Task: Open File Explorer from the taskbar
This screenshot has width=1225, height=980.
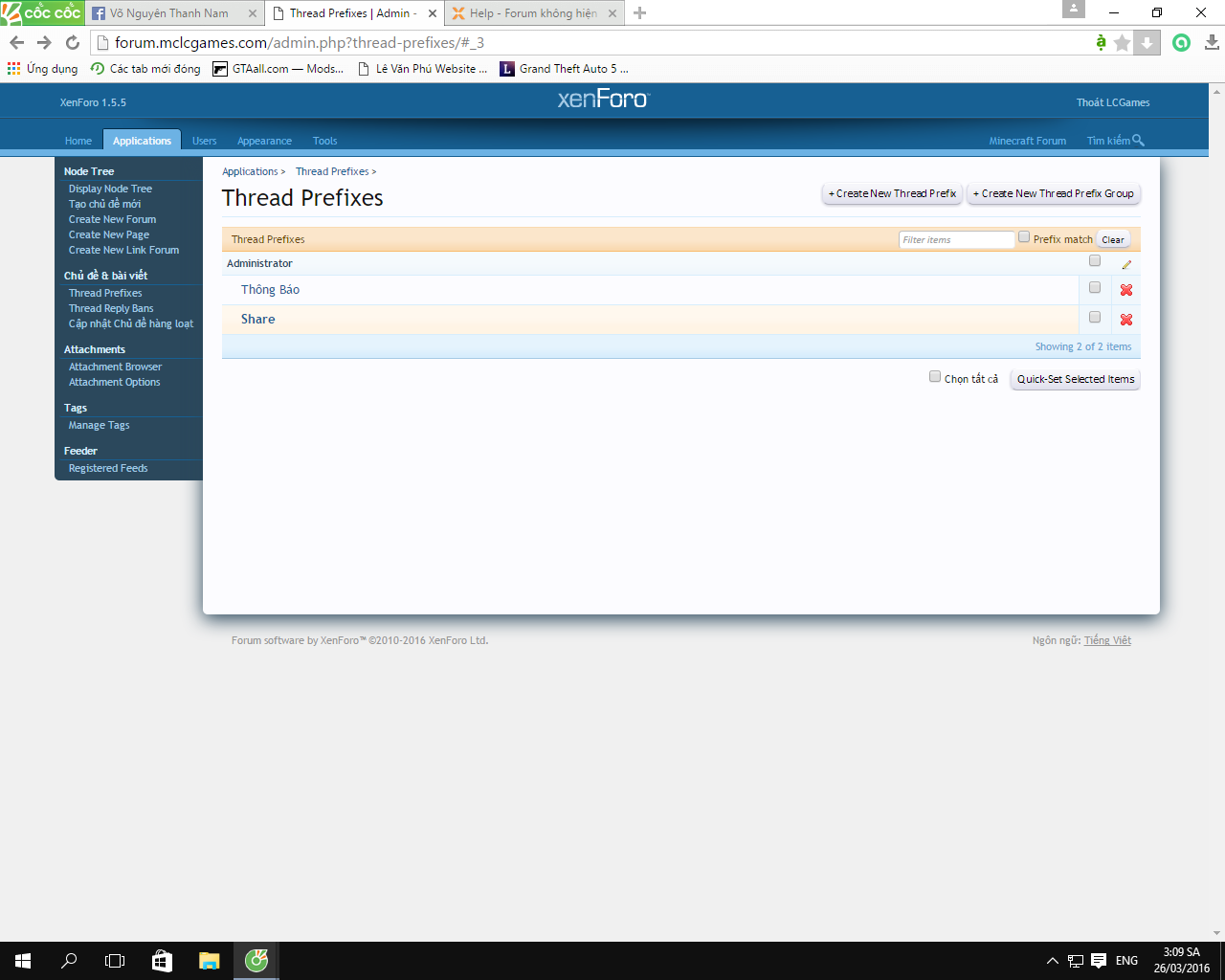Action: tap(209, 961)
